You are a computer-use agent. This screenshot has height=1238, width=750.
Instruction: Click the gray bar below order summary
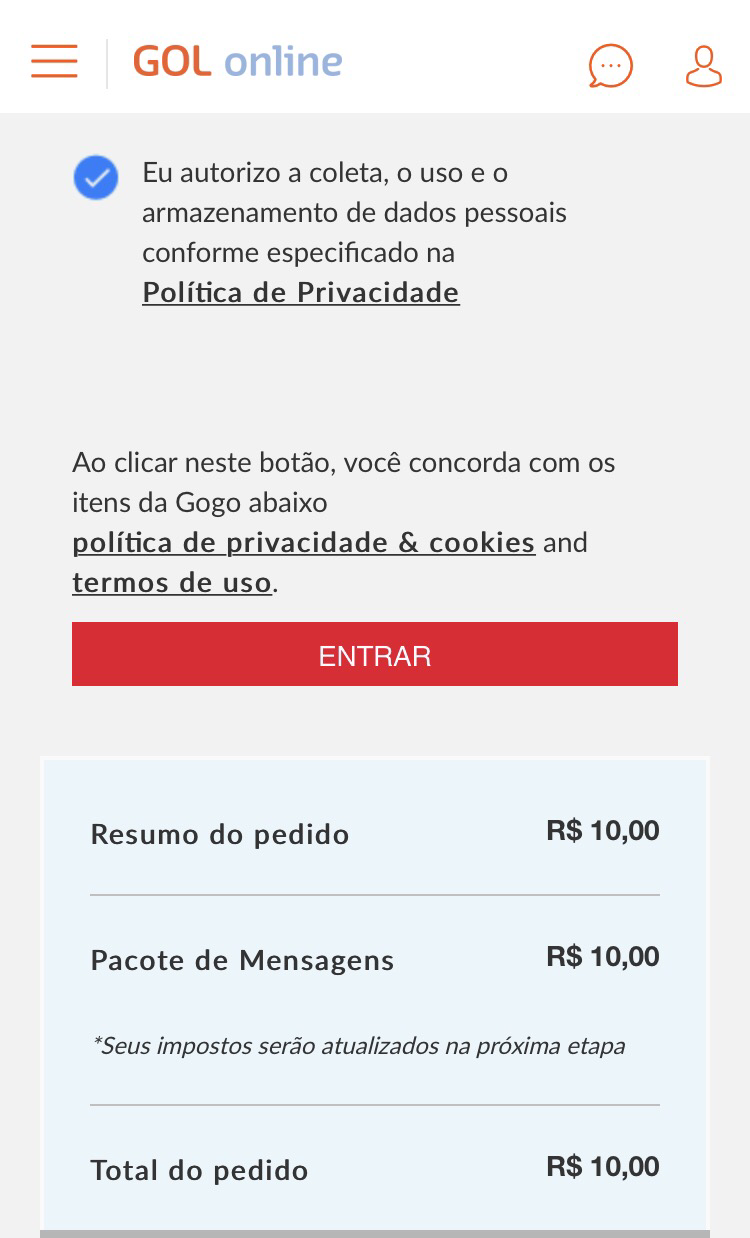(375, 1233)
